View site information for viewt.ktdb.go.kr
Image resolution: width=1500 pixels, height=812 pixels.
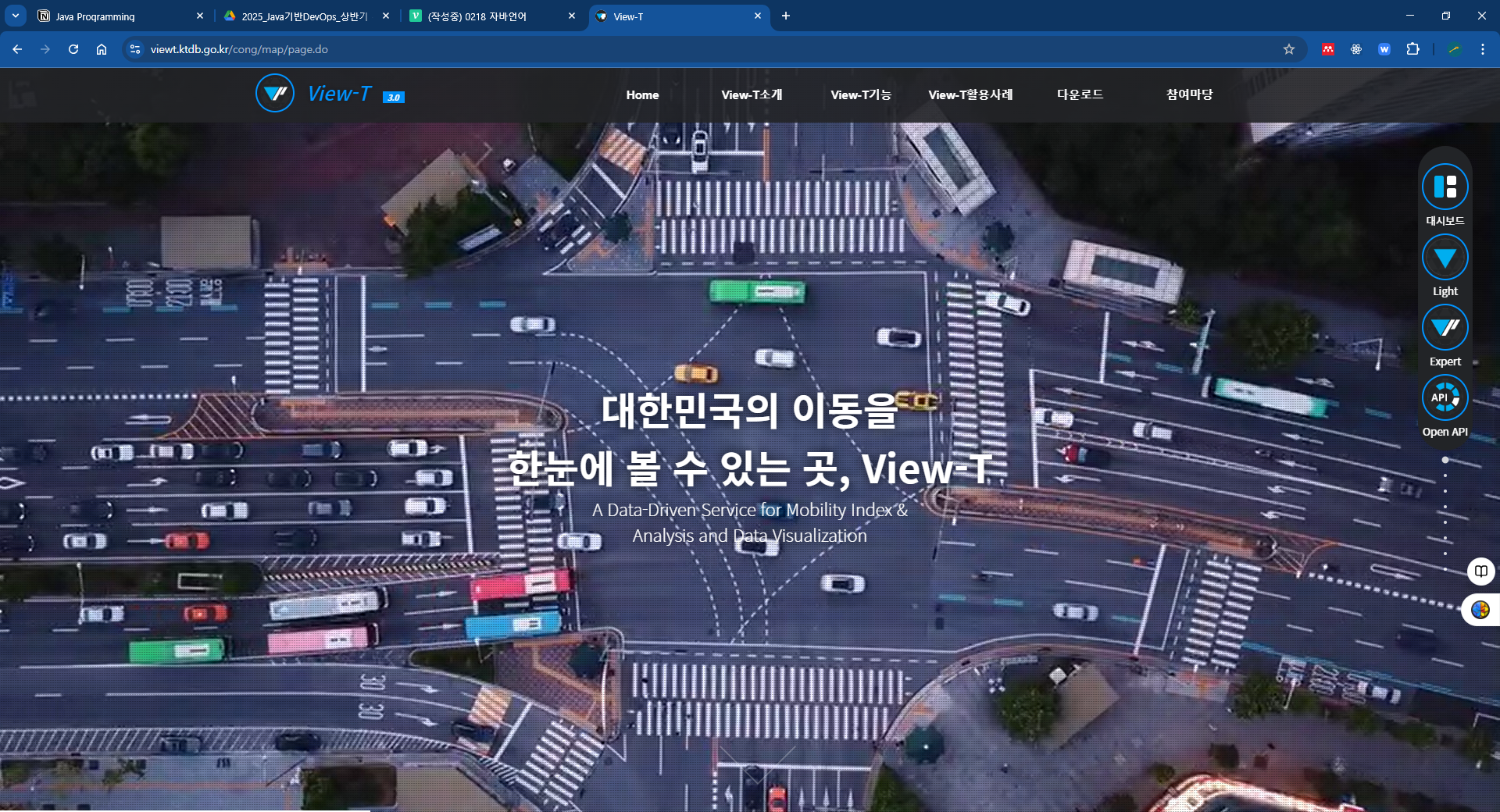click(x=135, y=49)
